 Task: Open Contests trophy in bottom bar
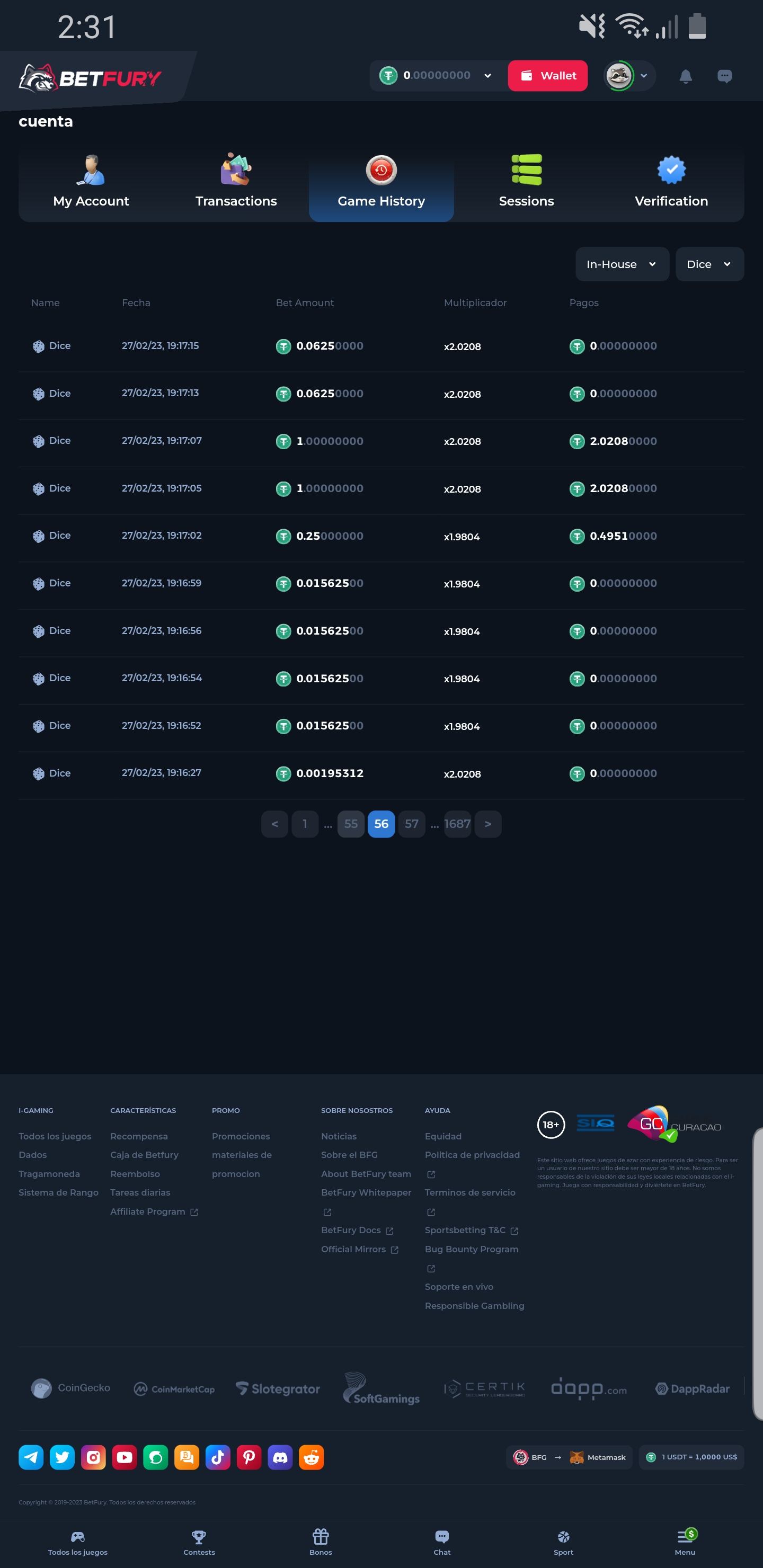199,1541
